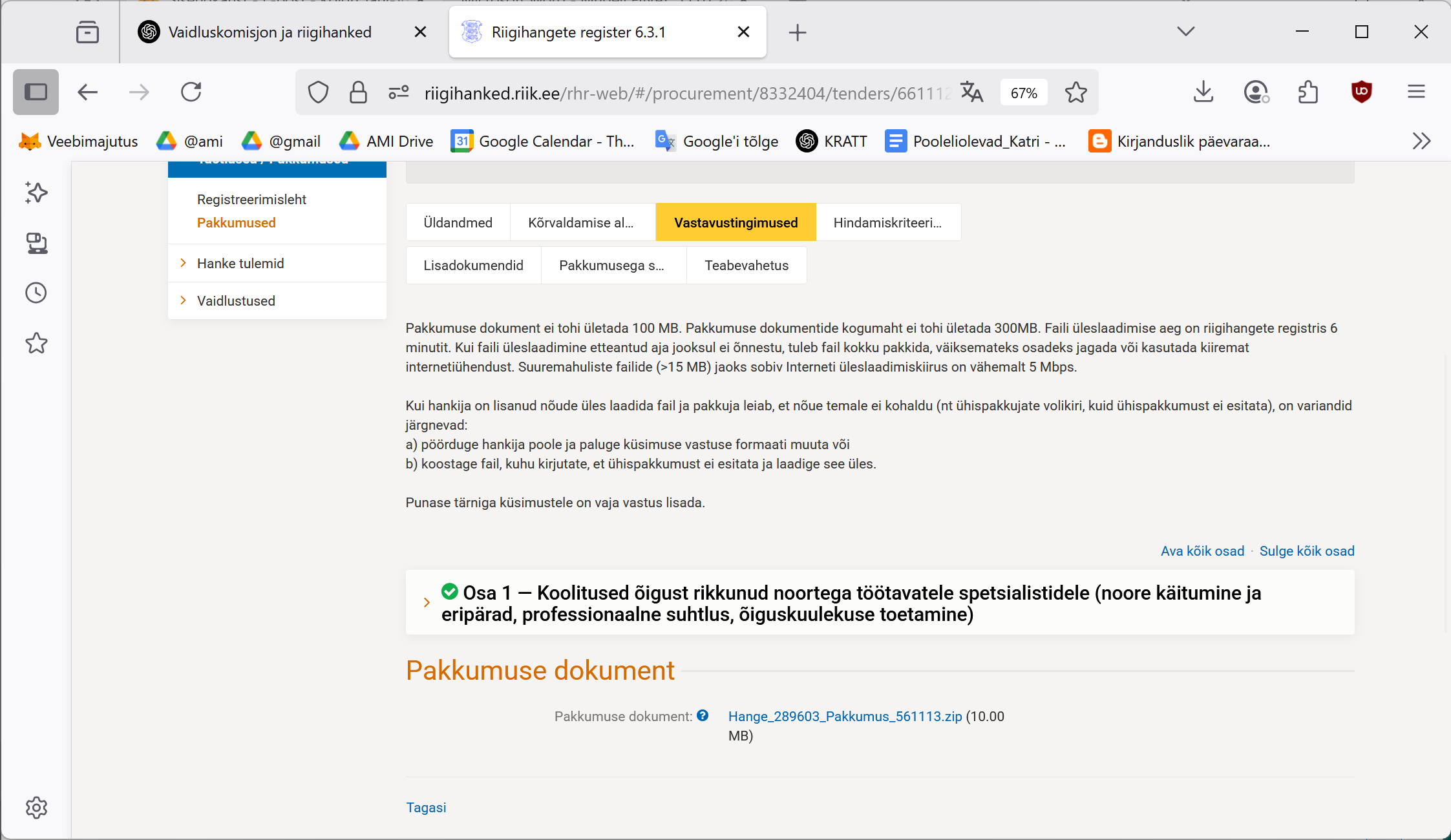Click the address bar URL
The image size is (1451, 840).
[x=687, y=93]
